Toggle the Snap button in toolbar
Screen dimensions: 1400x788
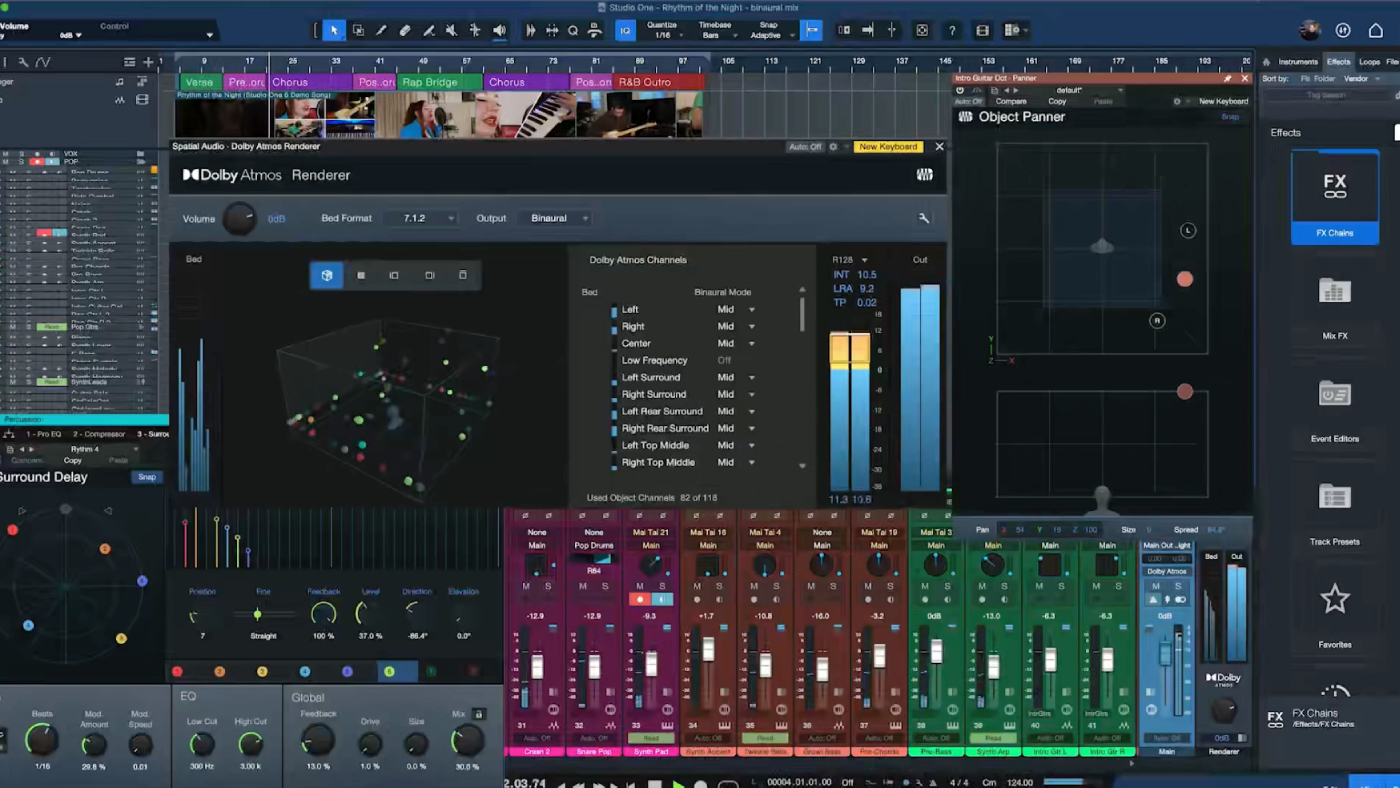[812, 31]
